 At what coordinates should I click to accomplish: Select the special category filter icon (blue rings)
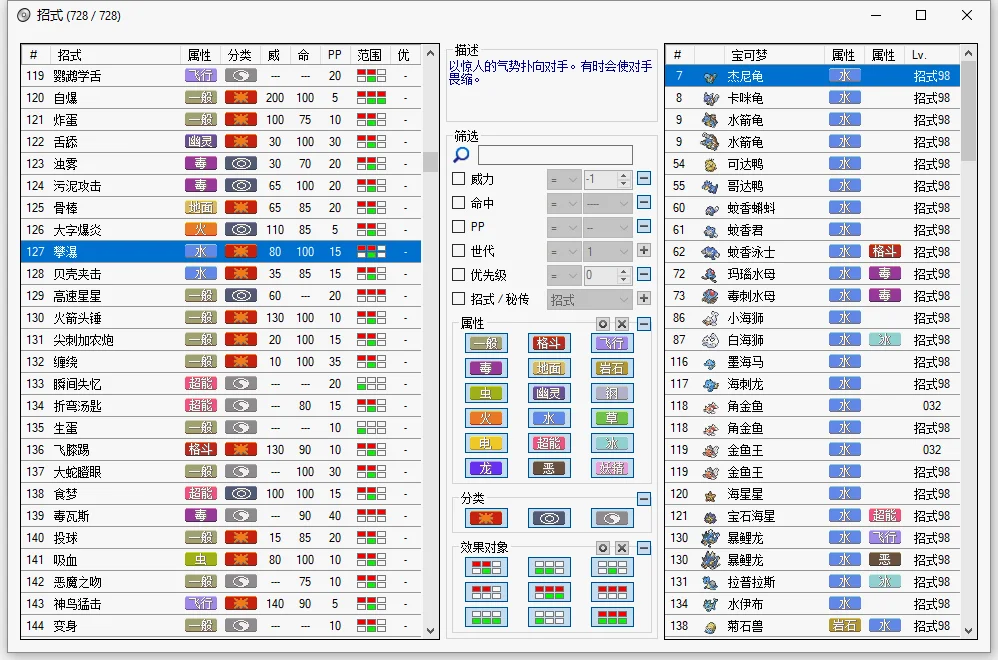(x=549, y=518)
